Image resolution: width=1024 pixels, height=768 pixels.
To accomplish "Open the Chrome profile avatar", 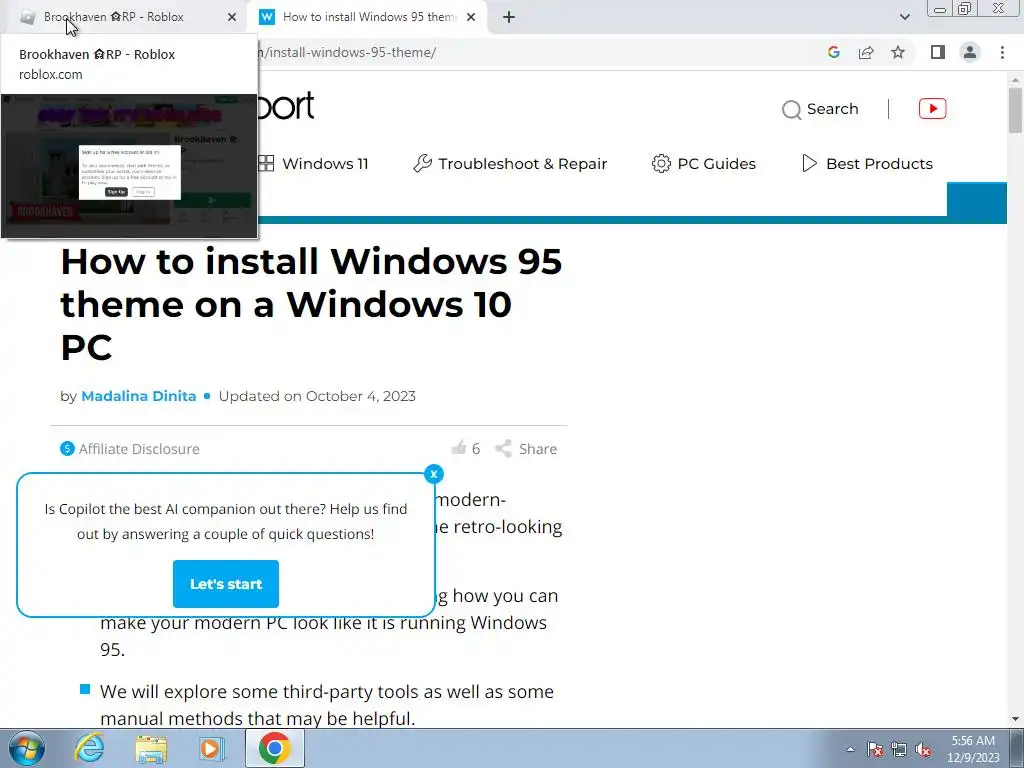I will [970, 52].
